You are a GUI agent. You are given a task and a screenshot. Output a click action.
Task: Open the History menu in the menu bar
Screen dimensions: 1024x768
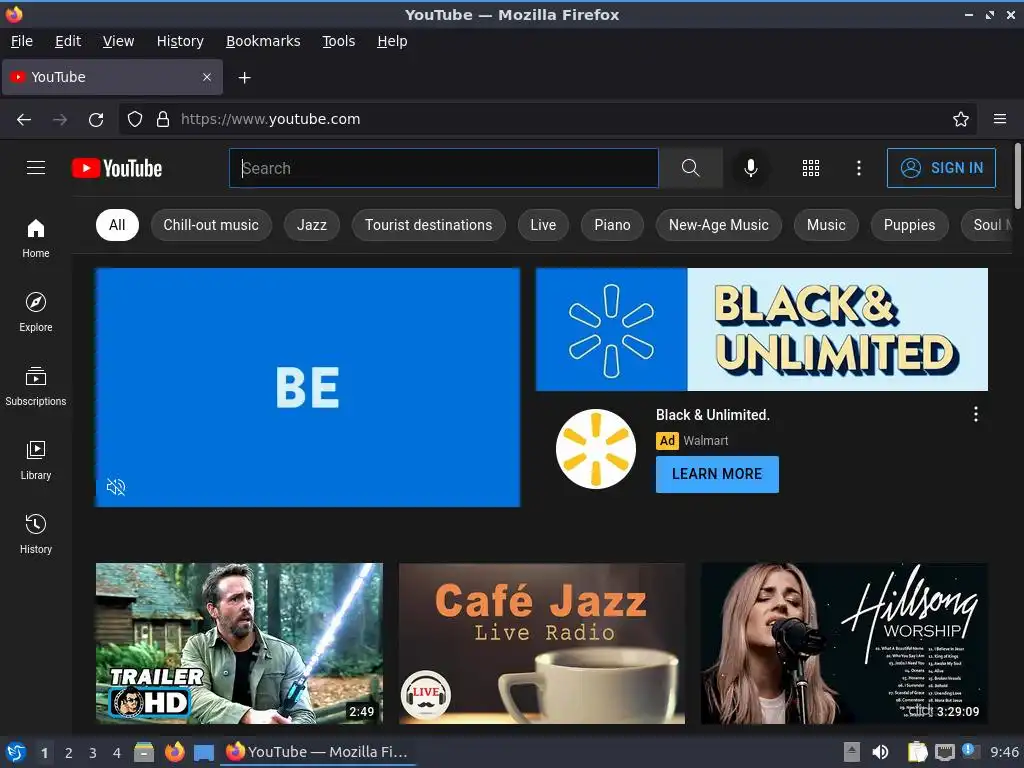pos(180,41)
